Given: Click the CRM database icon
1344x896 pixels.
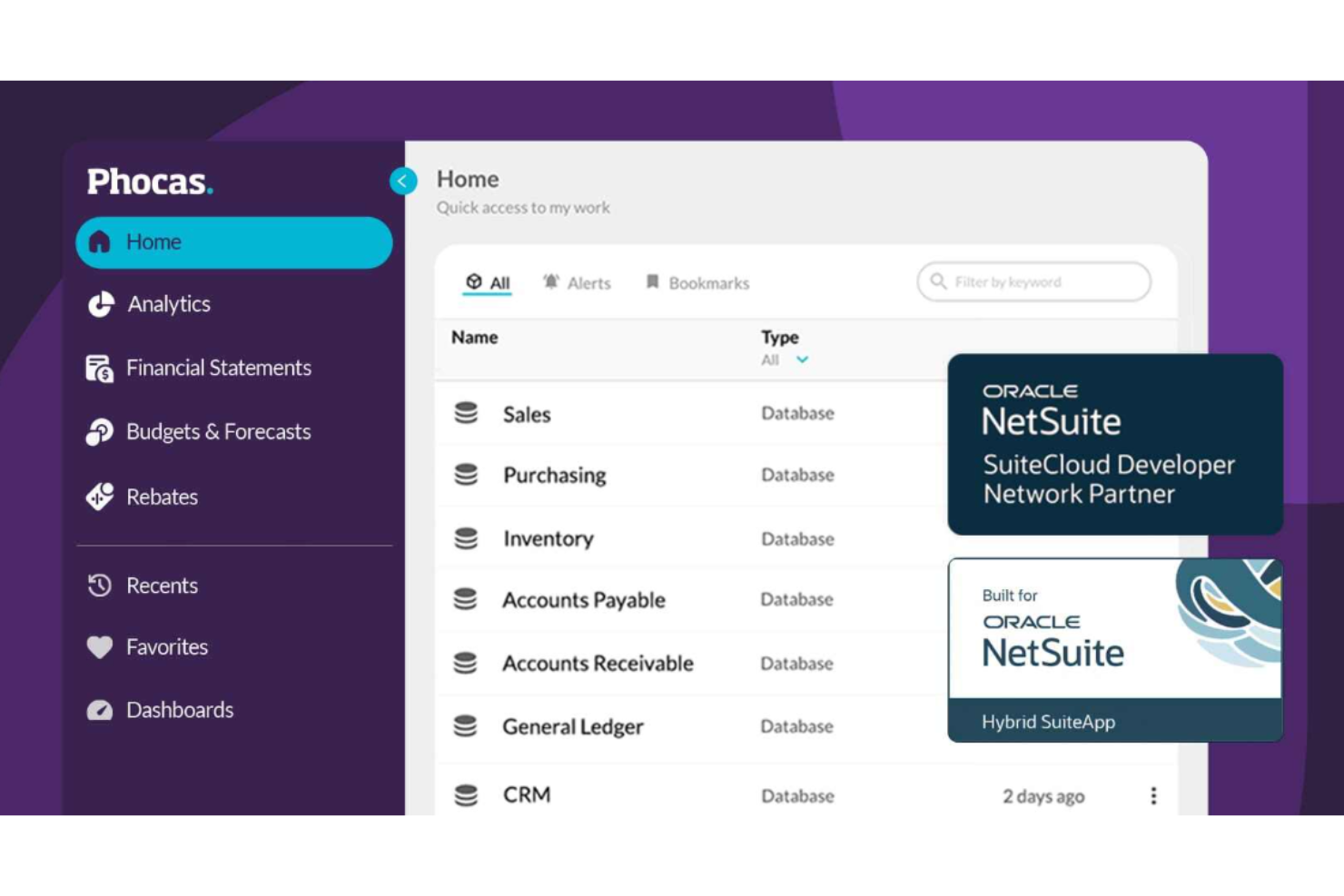Looking at the screenshot, I should [x=466, y=795].
